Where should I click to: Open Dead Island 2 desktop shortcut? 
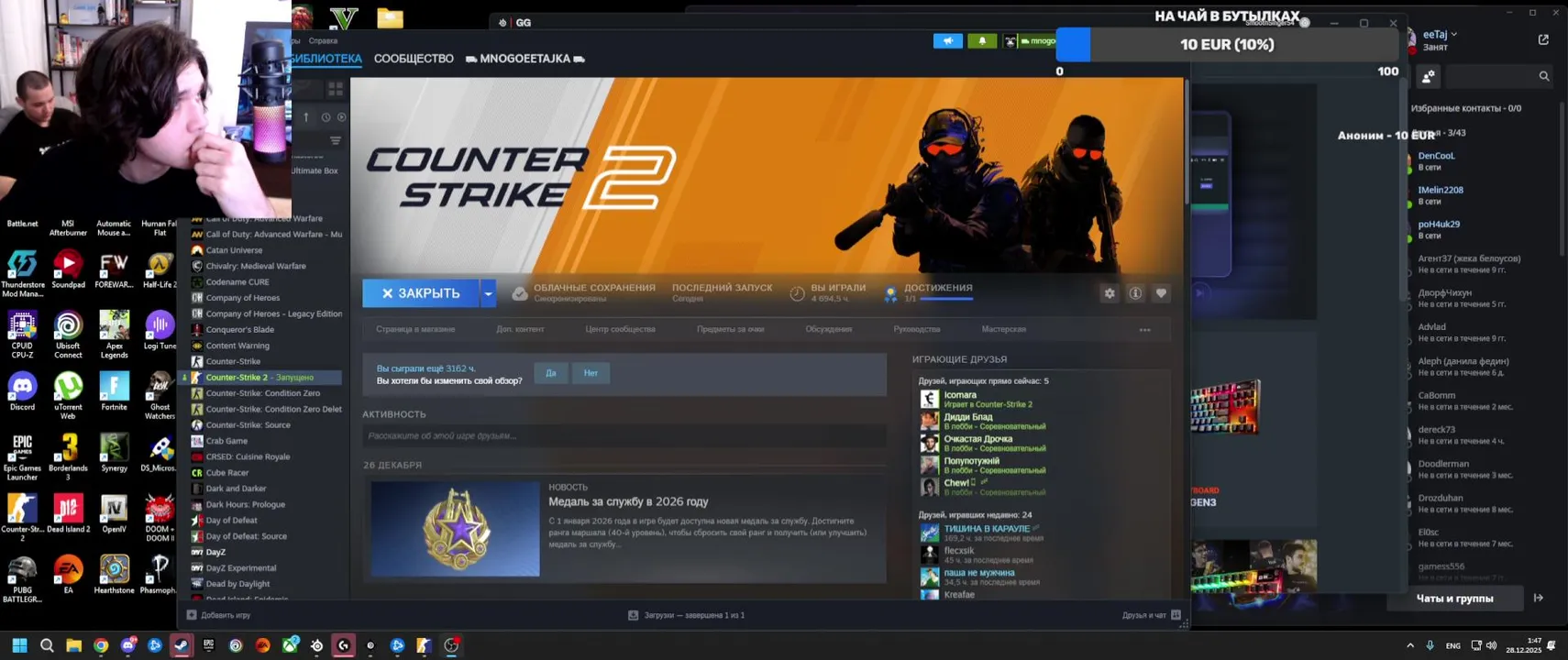[68, 513]
